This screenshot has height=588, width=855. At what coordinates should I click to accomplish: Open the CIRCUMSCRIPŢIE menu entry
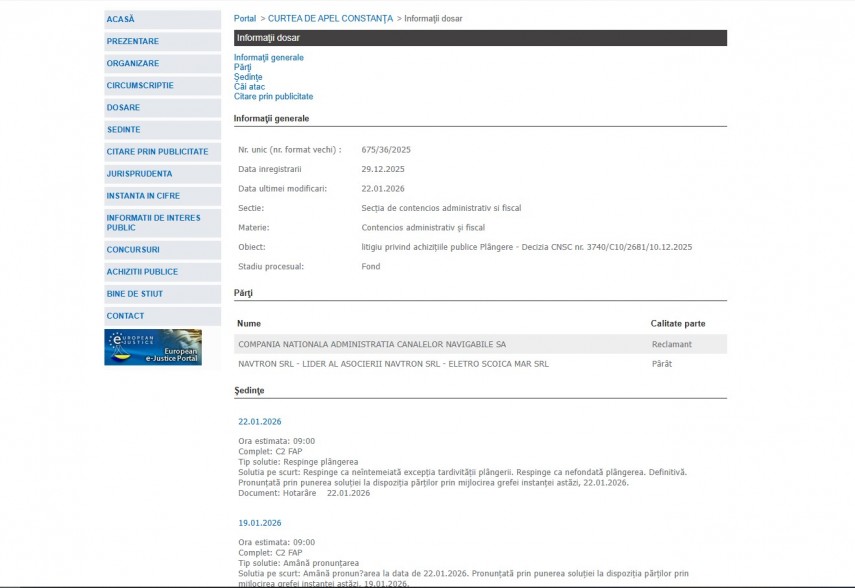(x=140, y=85)
